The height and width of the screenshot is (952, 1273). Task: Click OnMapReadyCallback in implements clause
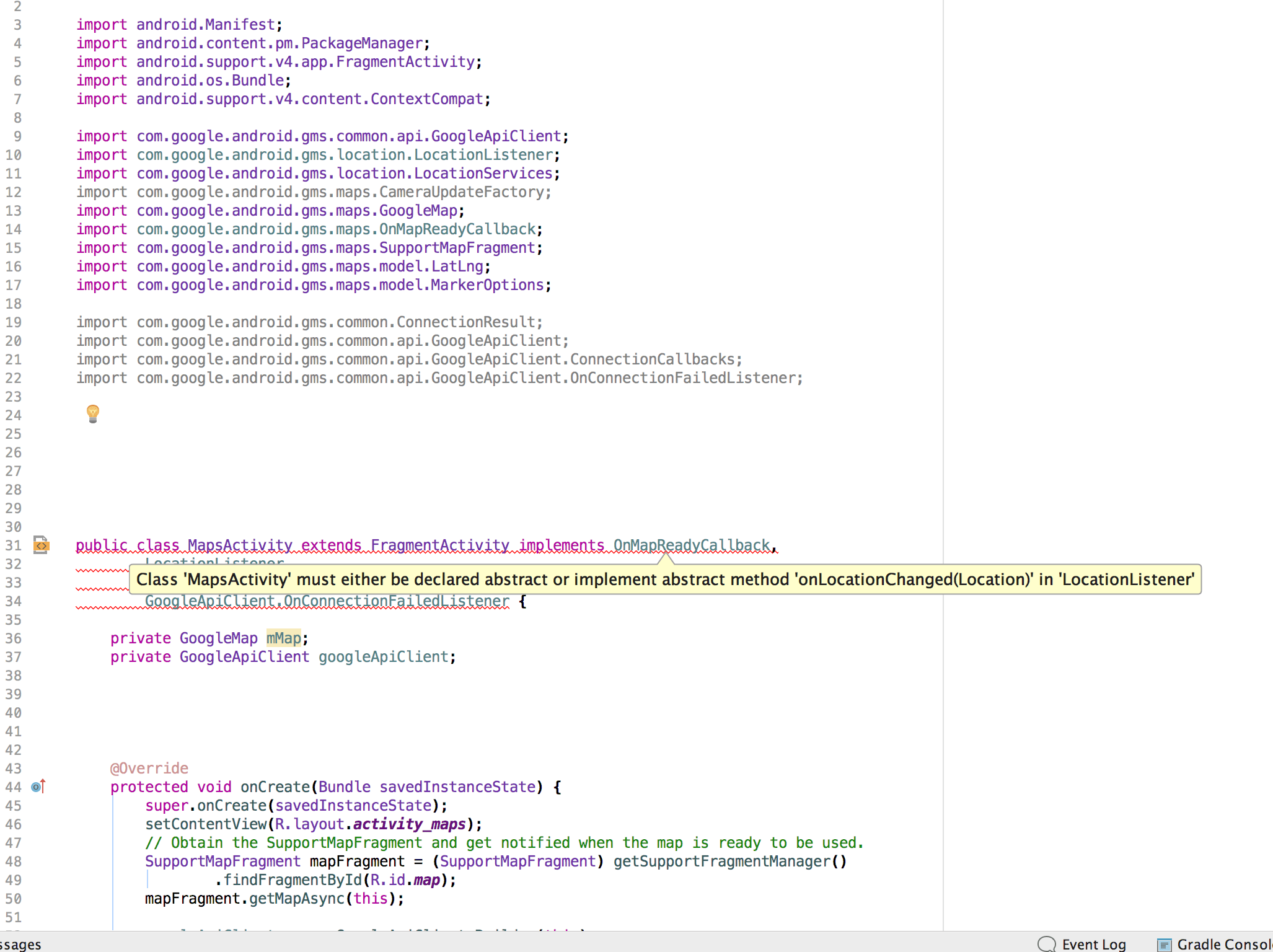coord(691,545)
